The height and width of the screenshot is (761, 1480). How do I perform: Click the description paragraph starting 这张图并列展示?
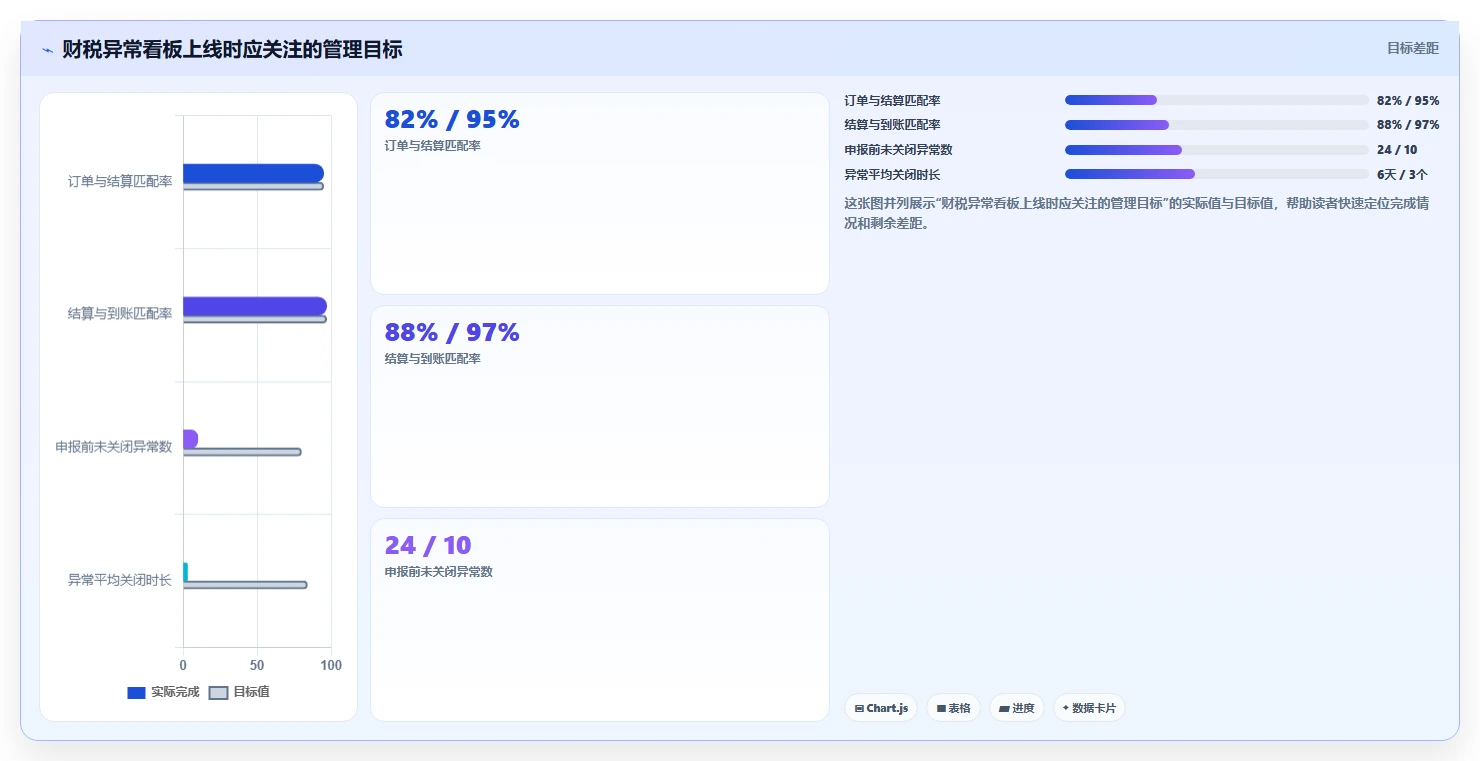(x=1137, y=213)
